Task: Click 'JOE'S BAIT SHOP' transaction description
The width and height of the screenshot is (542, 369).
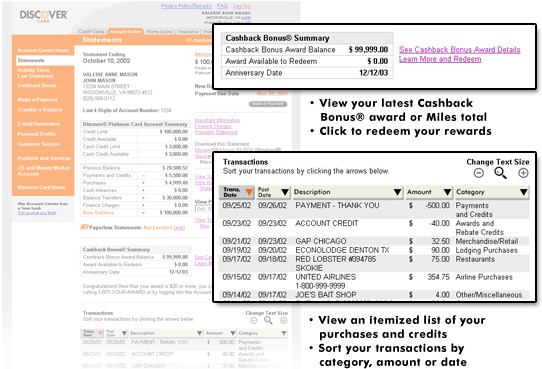Action: click(325, 295)
